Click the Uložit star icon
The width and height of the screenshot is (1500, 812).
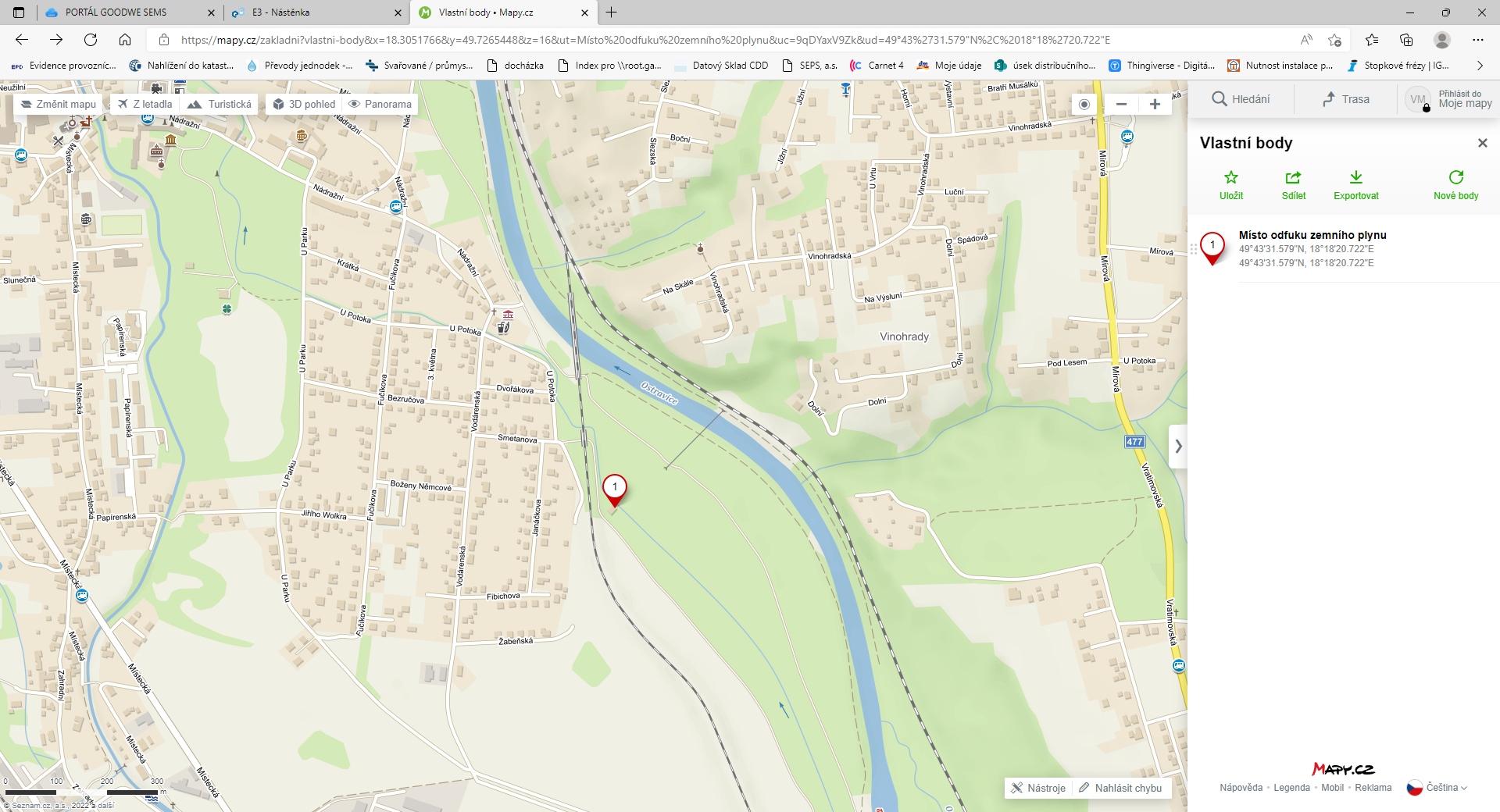(1231, 178)
